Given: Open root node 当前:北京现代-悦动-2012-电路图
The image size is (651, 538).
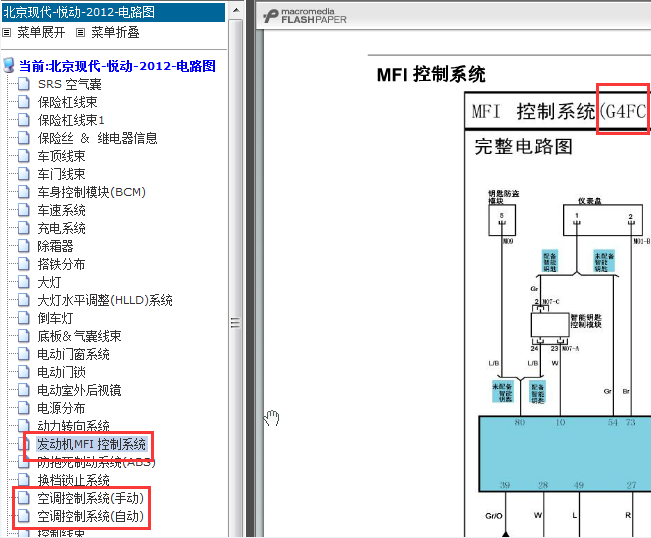Looking at the screenshot, I should pyautogui.click(x=117, y=66).
